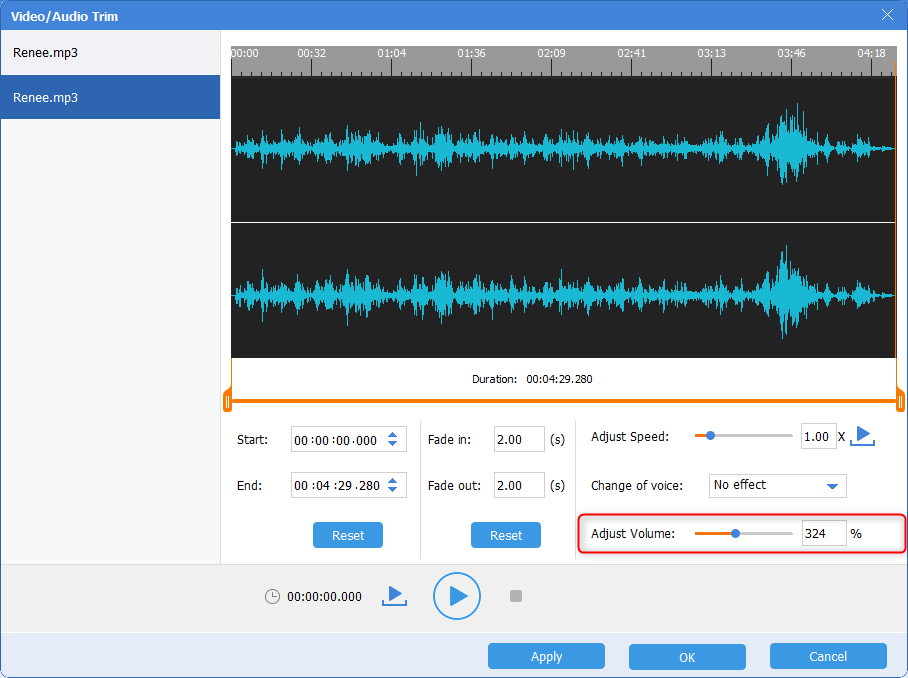Viewport: 908px width, 678px height.
Task: Click the Start time stepper arrows
Action: 393,440
